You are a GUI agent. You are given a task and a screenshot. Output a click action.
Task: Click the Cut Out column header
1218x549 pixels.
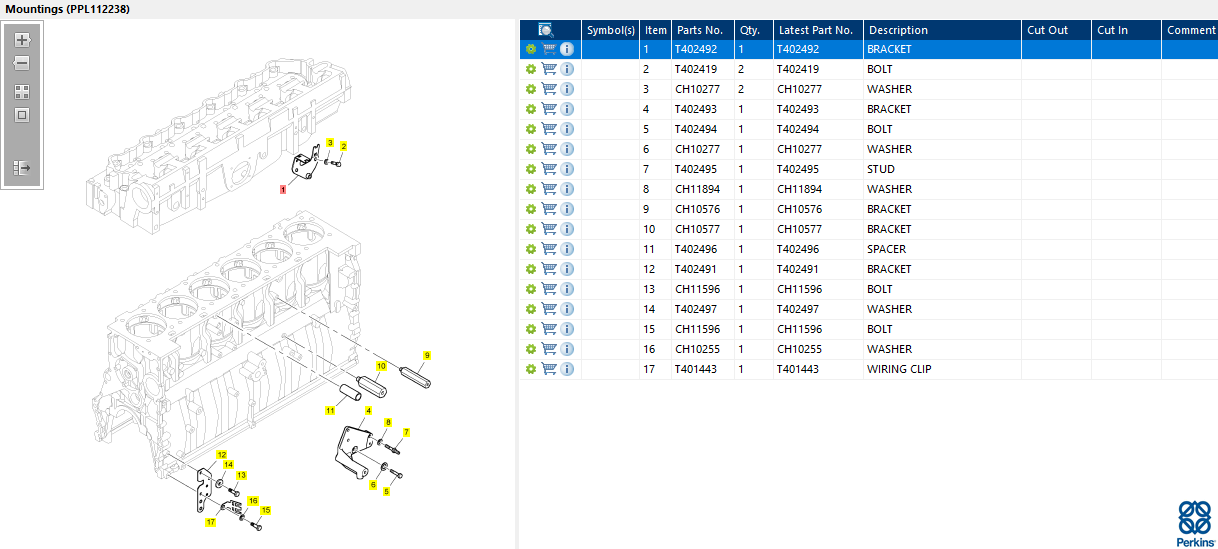(1056, 30)
